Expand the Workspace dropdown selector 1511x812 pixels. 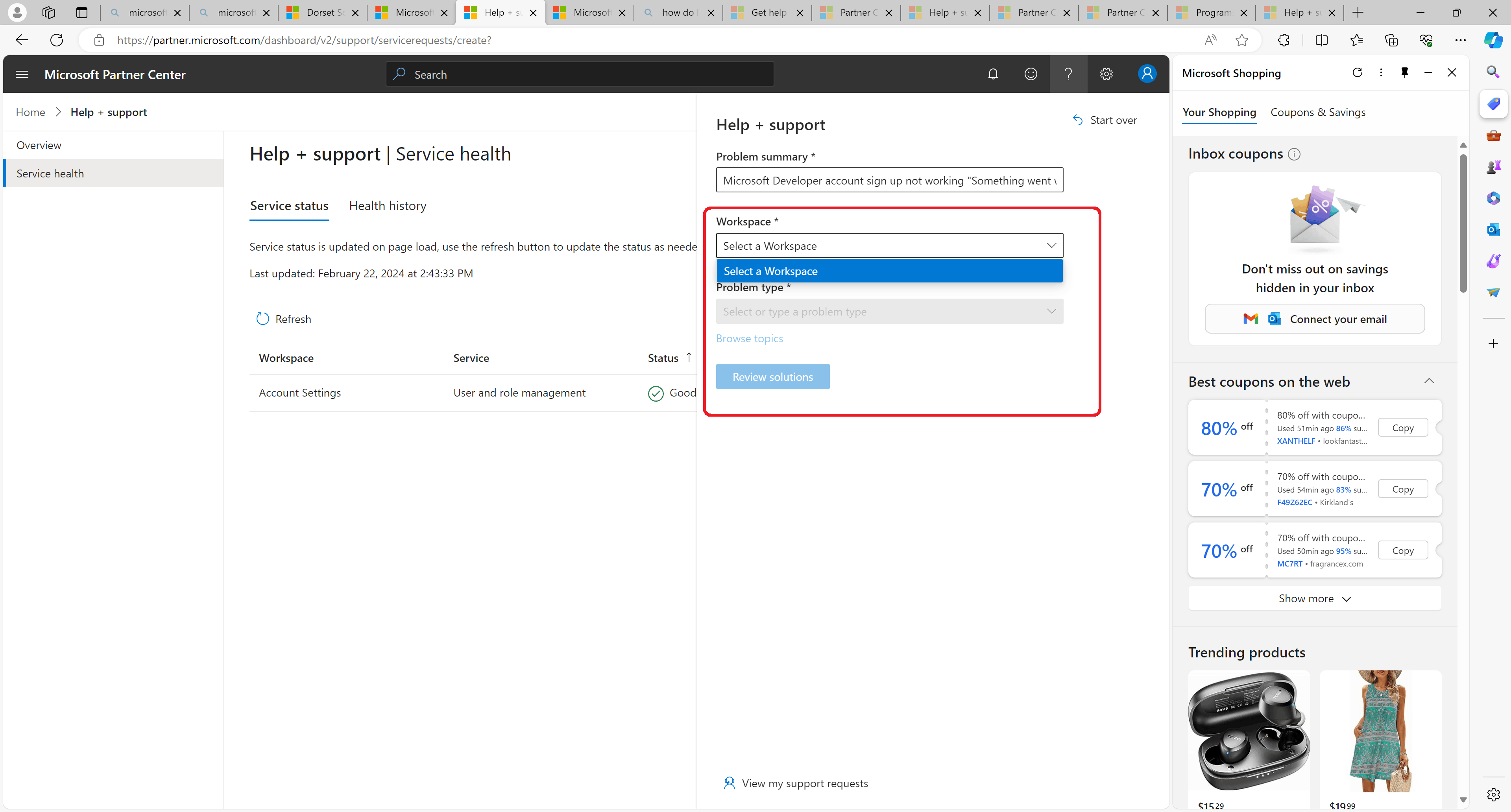[889, 245]
